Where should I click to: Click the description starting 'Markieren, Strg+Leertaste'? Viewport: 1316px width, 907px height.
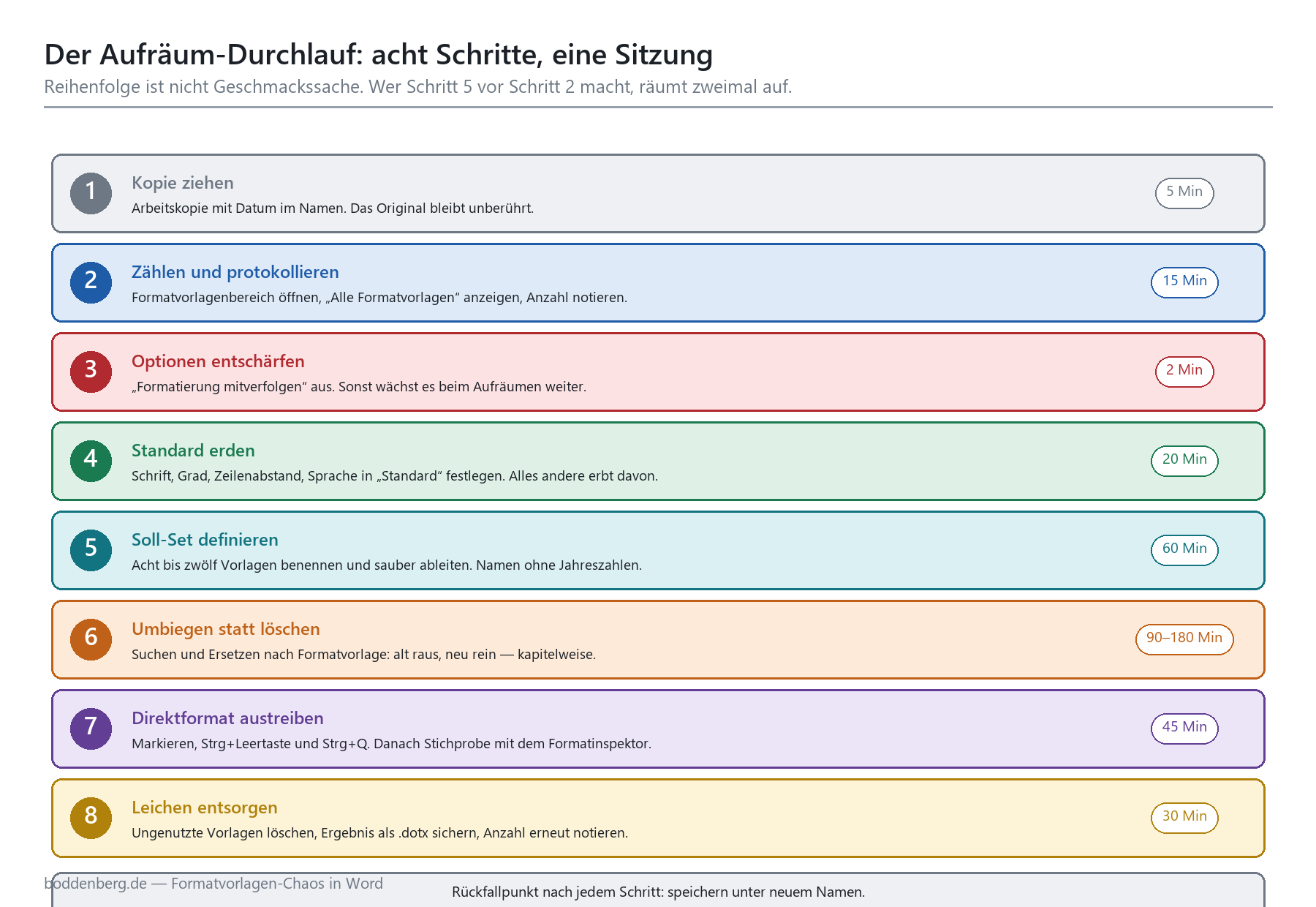point(391,744)
